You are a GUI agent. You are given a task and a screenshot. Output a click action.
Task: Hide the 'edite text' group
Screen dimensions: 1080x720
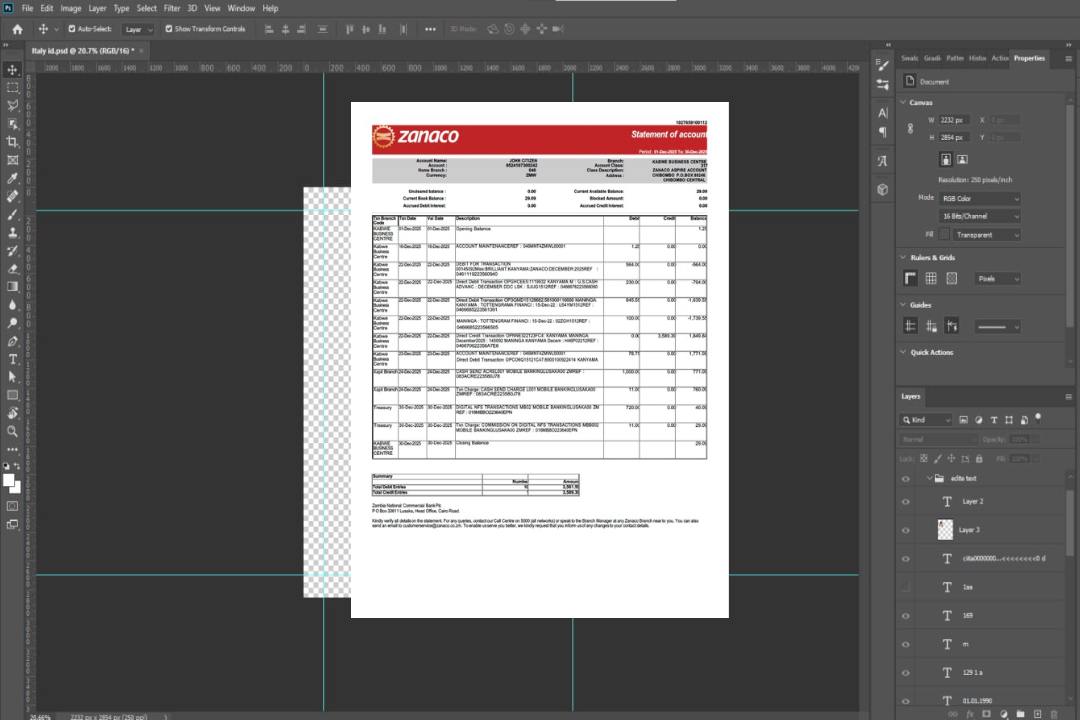(x=906, y=479)
